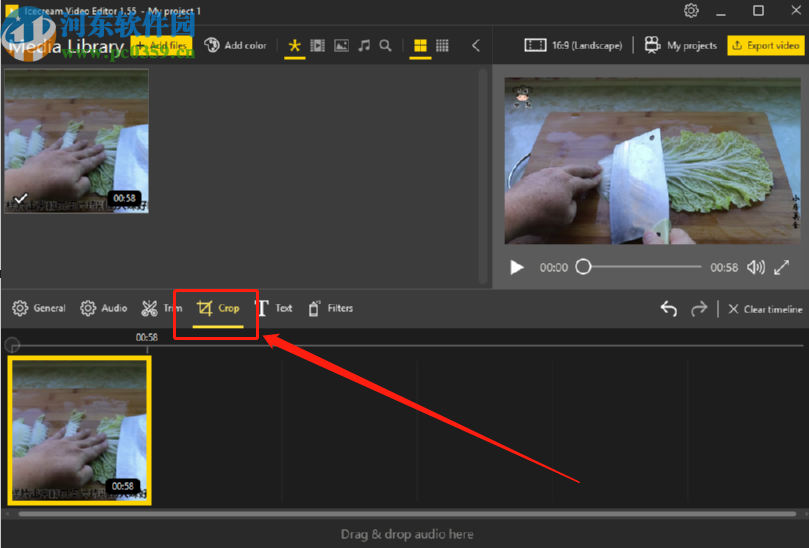Screen dimensions: 809x548
Task: Switch to small thumbnail grid view
Action: [442, 45]
